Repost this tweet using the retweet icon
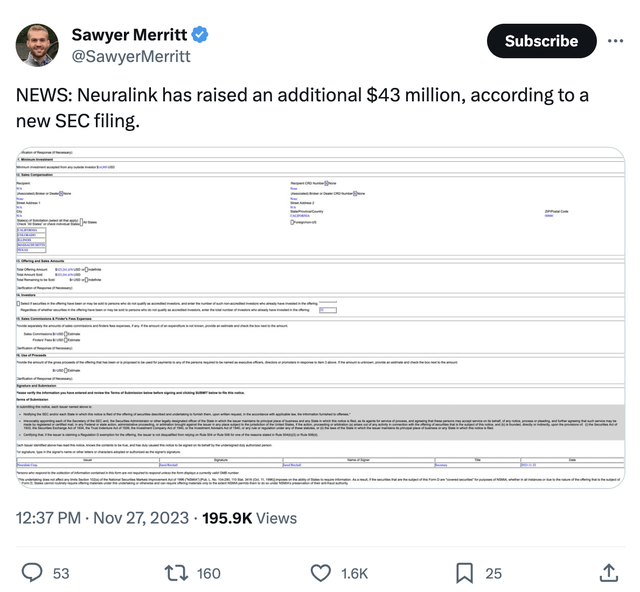 [176, 572]
